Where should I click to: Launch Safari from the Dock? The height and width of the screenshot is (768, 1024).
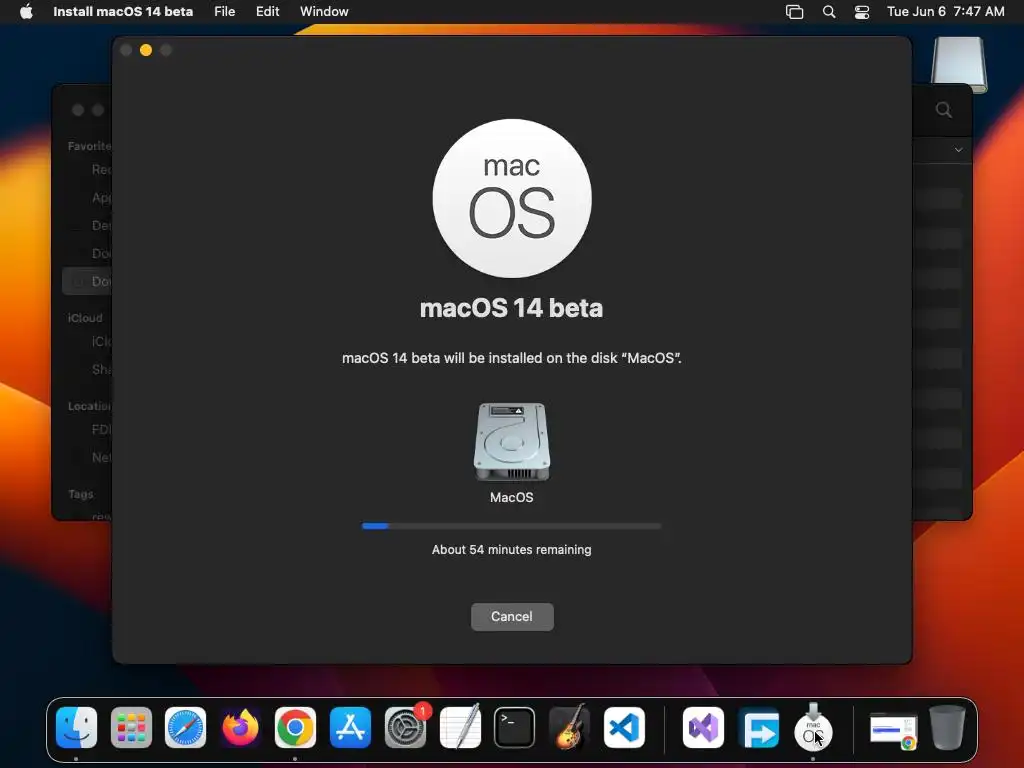tap(185, 728)
